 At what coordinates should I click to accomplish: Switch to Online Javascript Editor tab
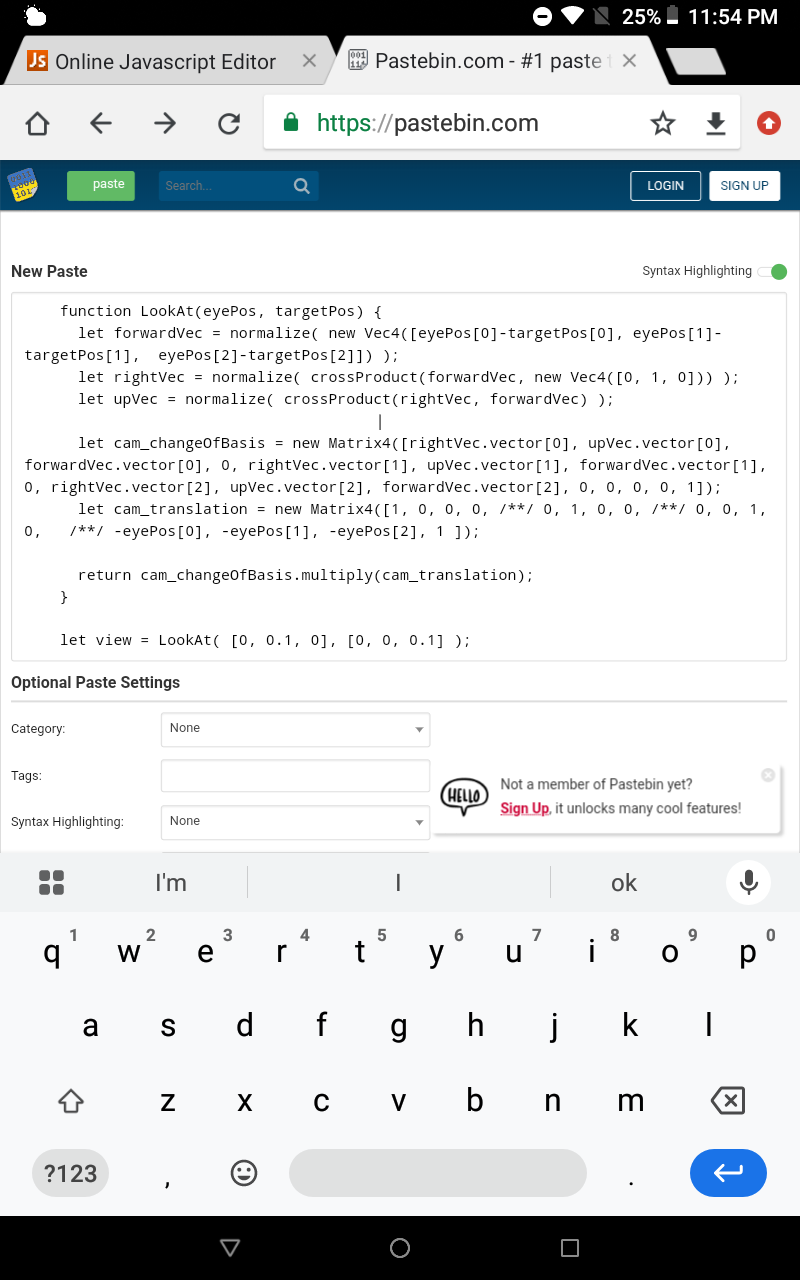pyautogui.click(x=165, y=61)
